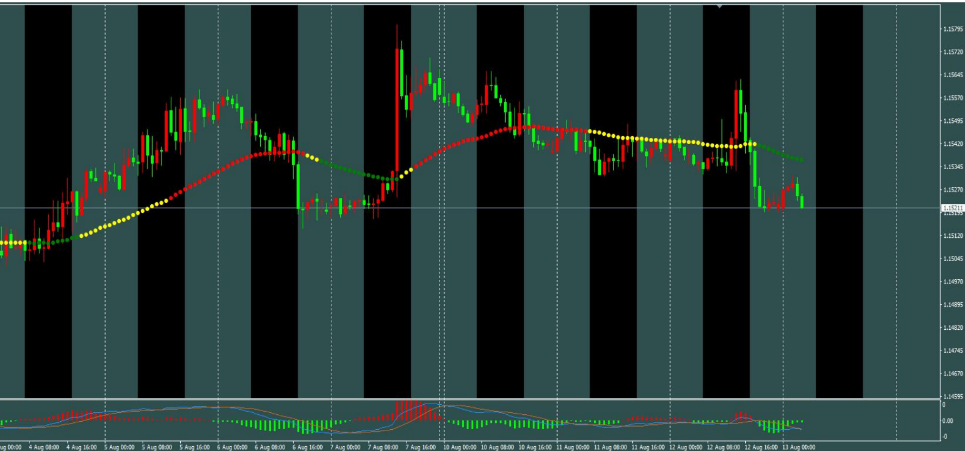
Task: Select the 7 Aug 16:00 time label
Action: [x=422, y=447]
